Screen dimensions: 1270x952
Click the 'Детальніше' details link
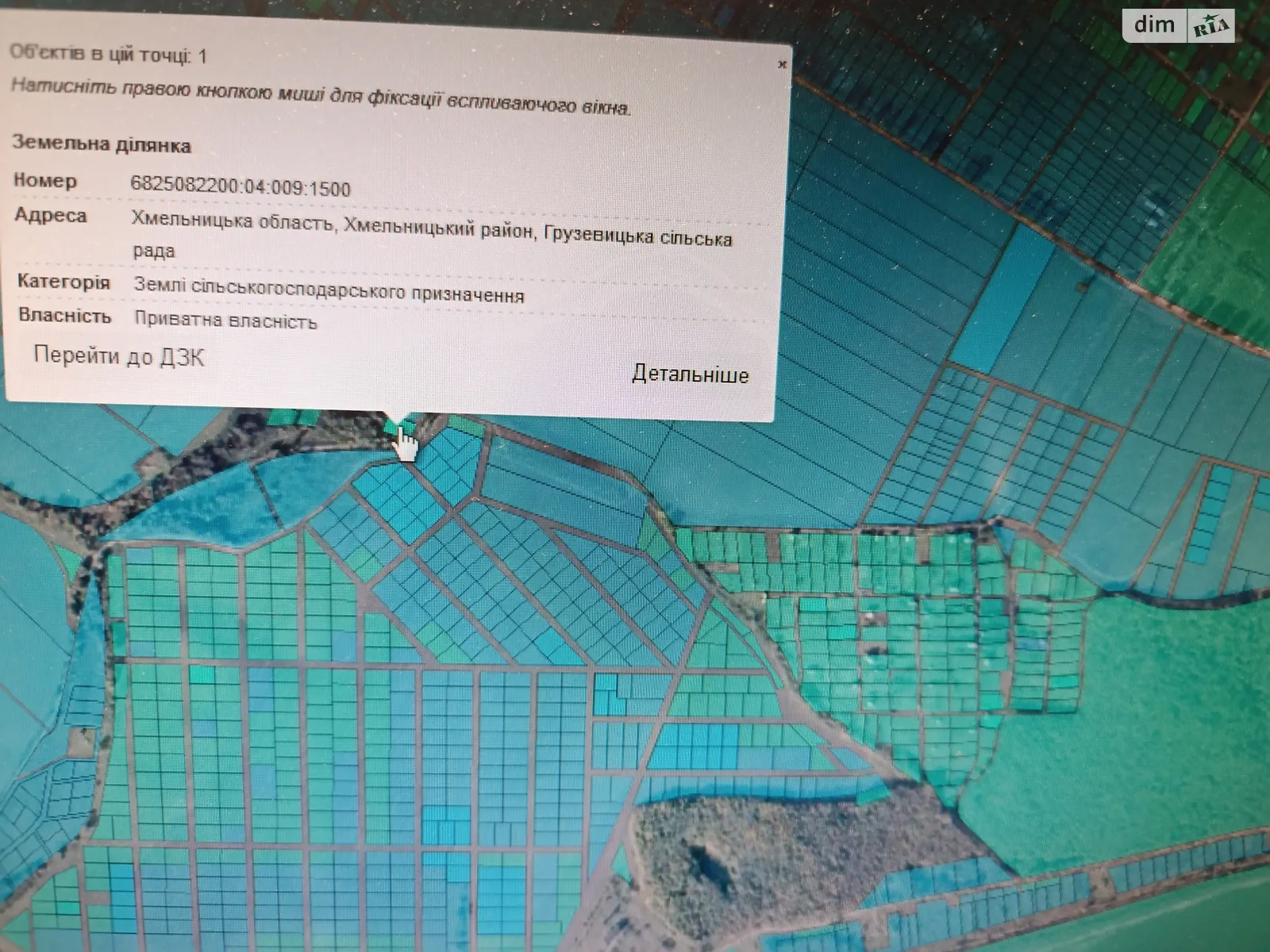(690, 374)
